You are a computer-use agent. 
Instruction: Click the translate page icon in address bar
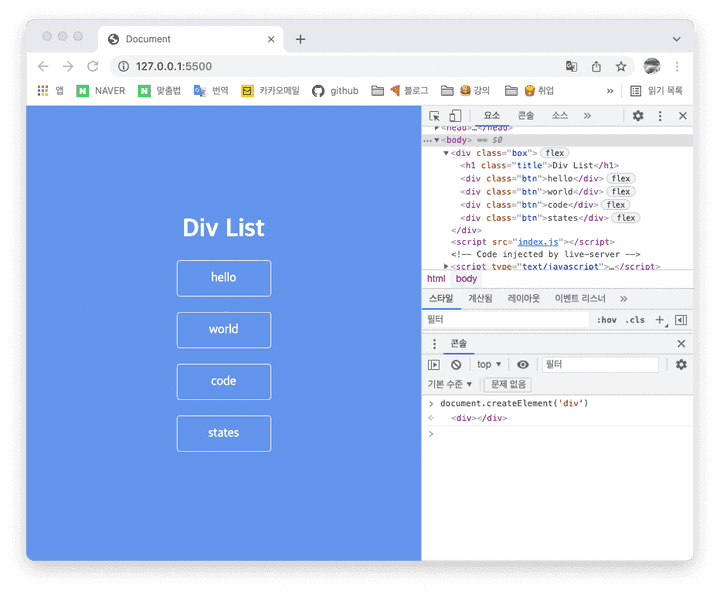click(571, 66)
